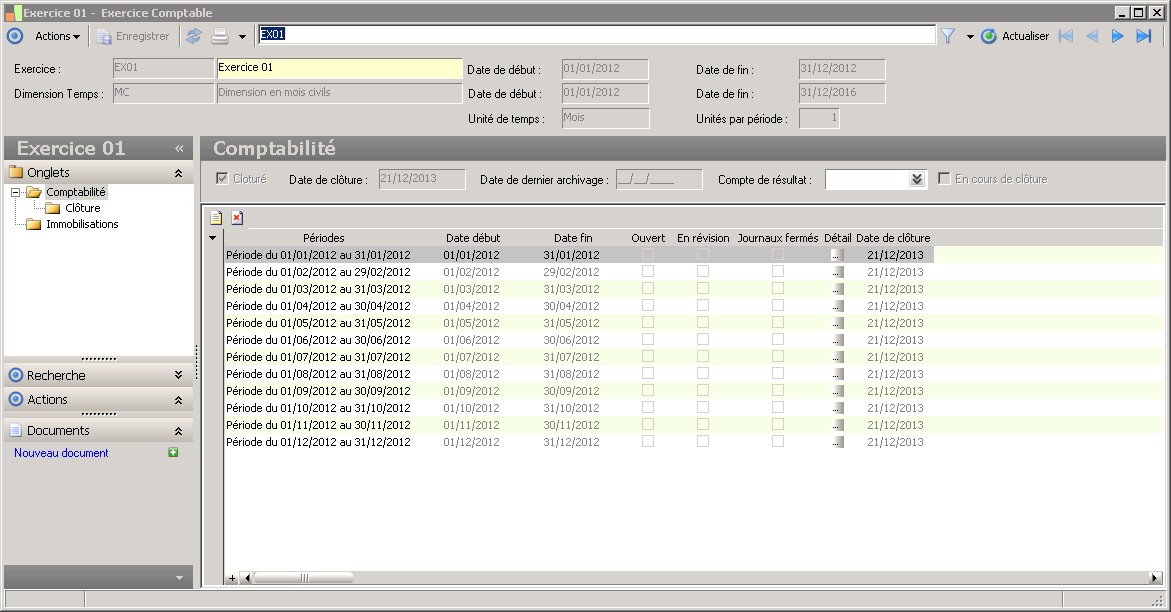This screenshot has width=1171, height=612.
Task: Enable the En cours de clôture checkbox
Action: pos(945,179)
